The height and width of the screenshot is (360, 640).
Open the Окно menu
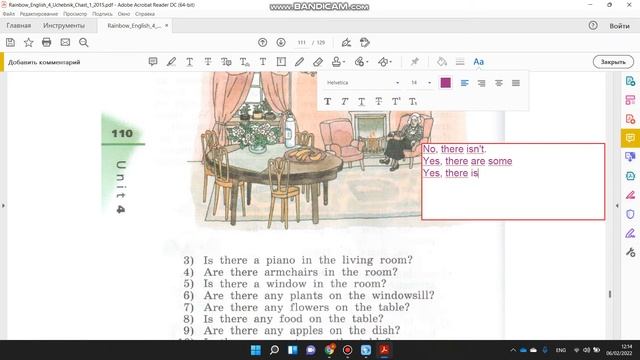(124, 14)
